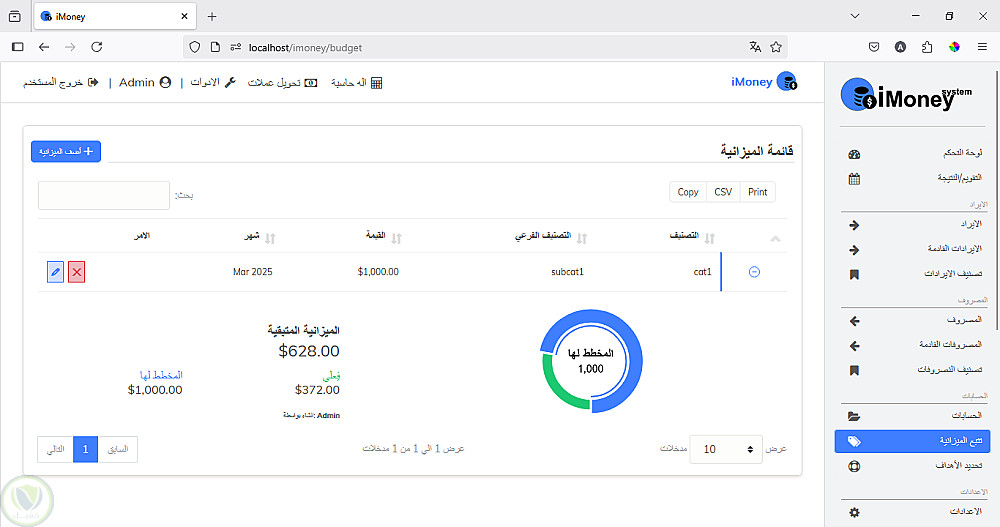1000x527 pixels.
Task: Click the $628.00 remaining budget value
Action: tap(309, 351)
